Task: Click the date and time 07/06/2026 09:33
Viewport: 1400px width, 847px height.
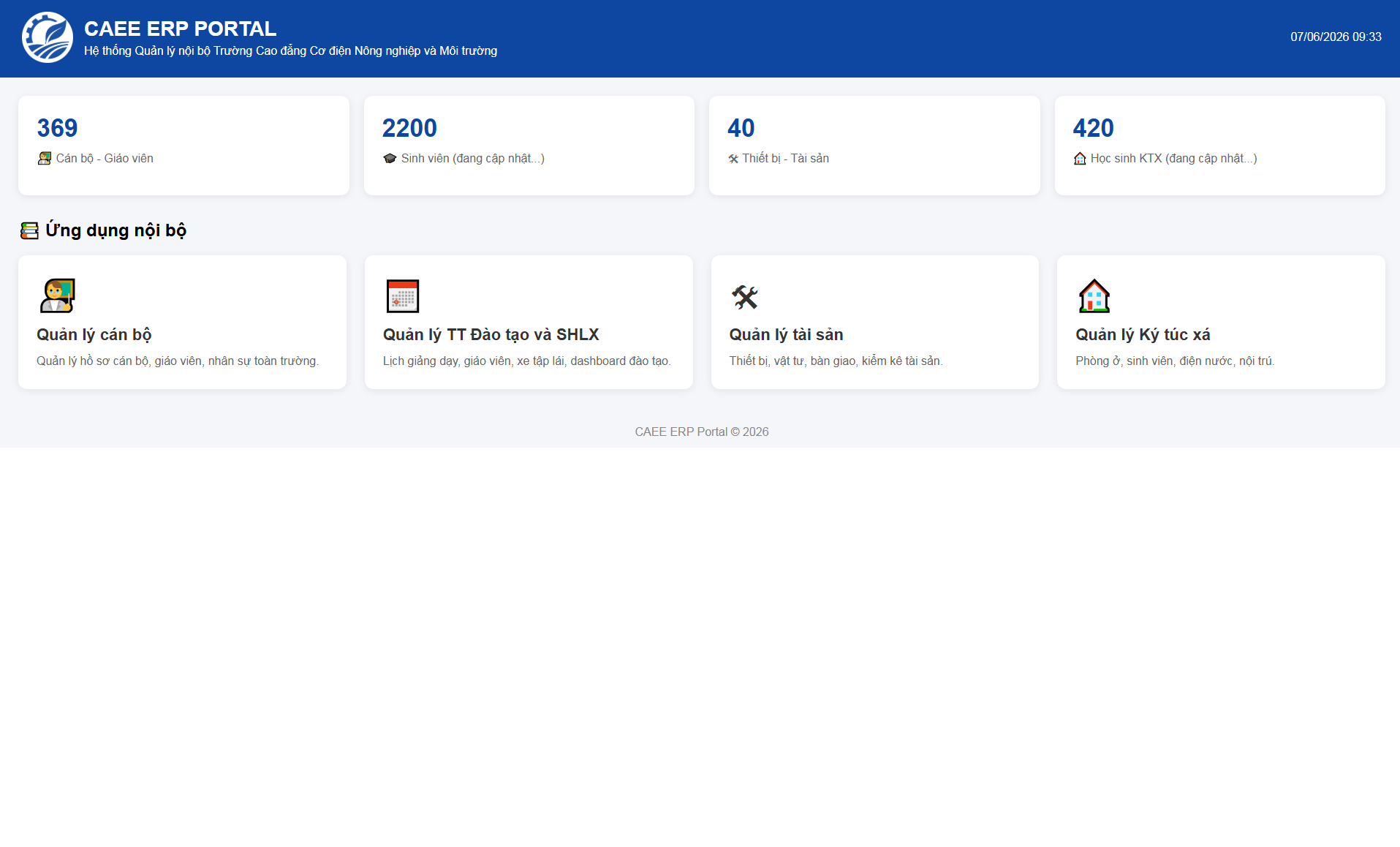Action: pos(1336,37)
